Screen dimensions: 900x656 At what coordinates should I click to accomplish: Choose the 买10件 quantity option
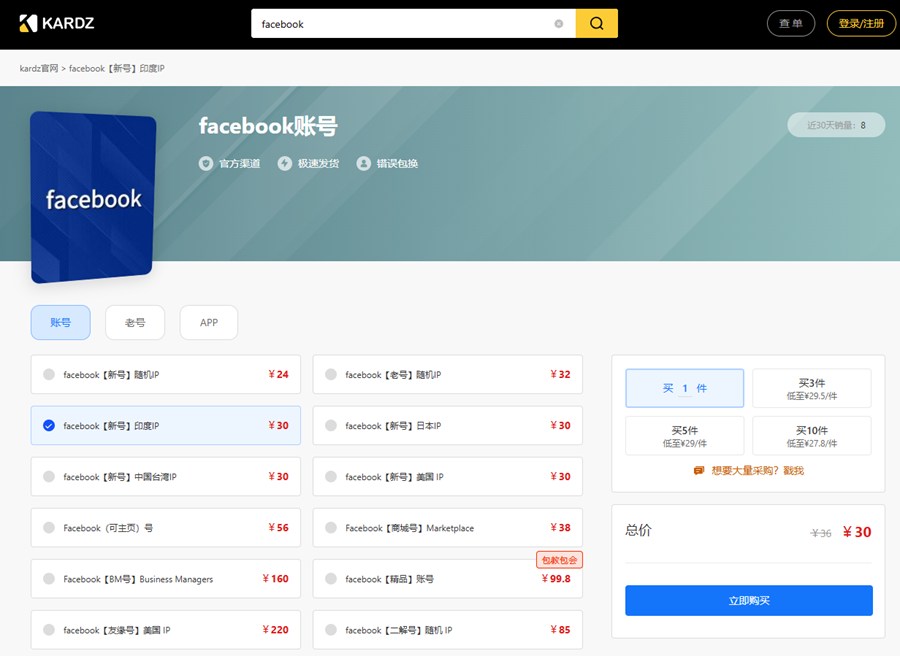812,436
